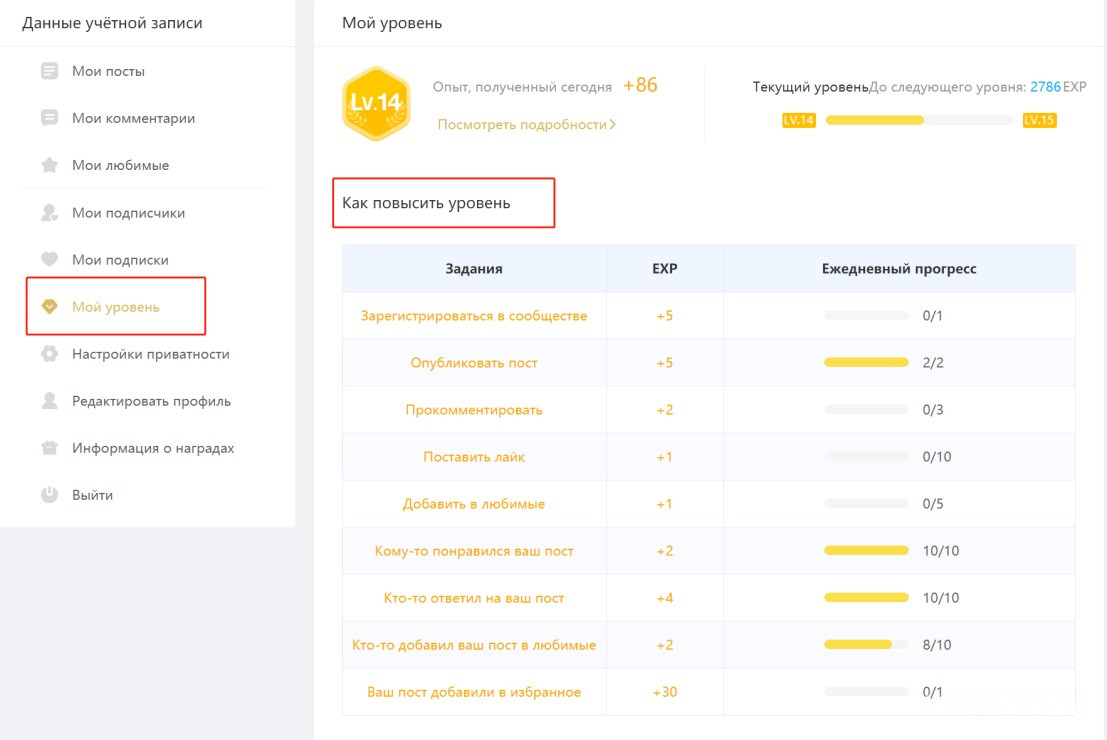1107x740 pixels.
Task: Click the heart icon beside Мои подписки
Action: 49,260
